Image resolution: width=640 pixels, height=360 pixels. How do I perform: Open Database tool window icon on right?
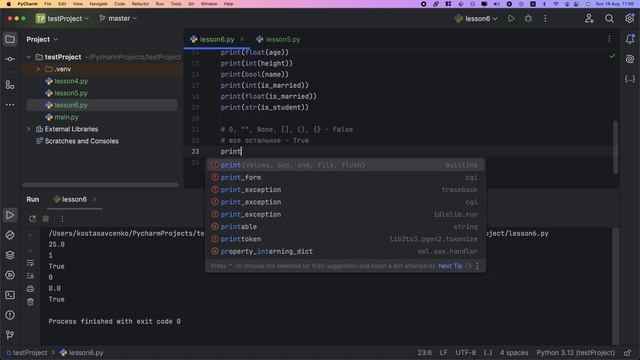pos(630,79)
